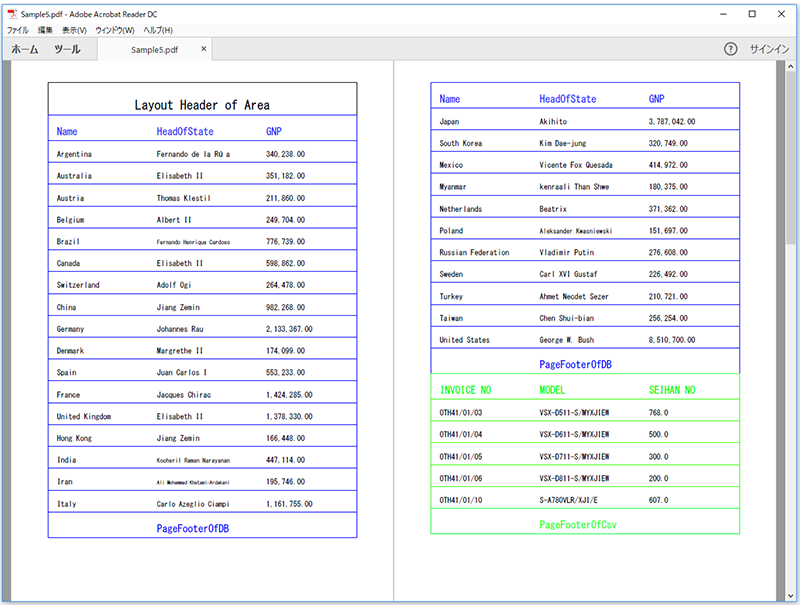Screen dimensions: 800x614
Task: Close the Sample5.pdf tab
Action: coord(204,49)
